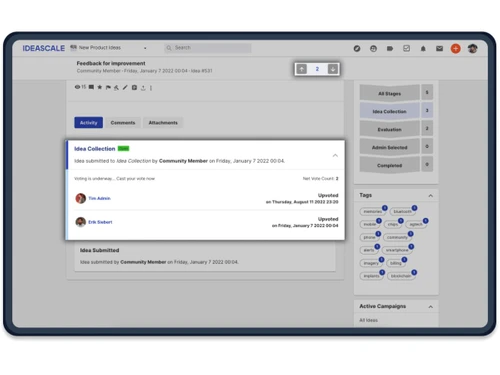Filter by the billing tag
500x375 pixels.
point(396,263)
